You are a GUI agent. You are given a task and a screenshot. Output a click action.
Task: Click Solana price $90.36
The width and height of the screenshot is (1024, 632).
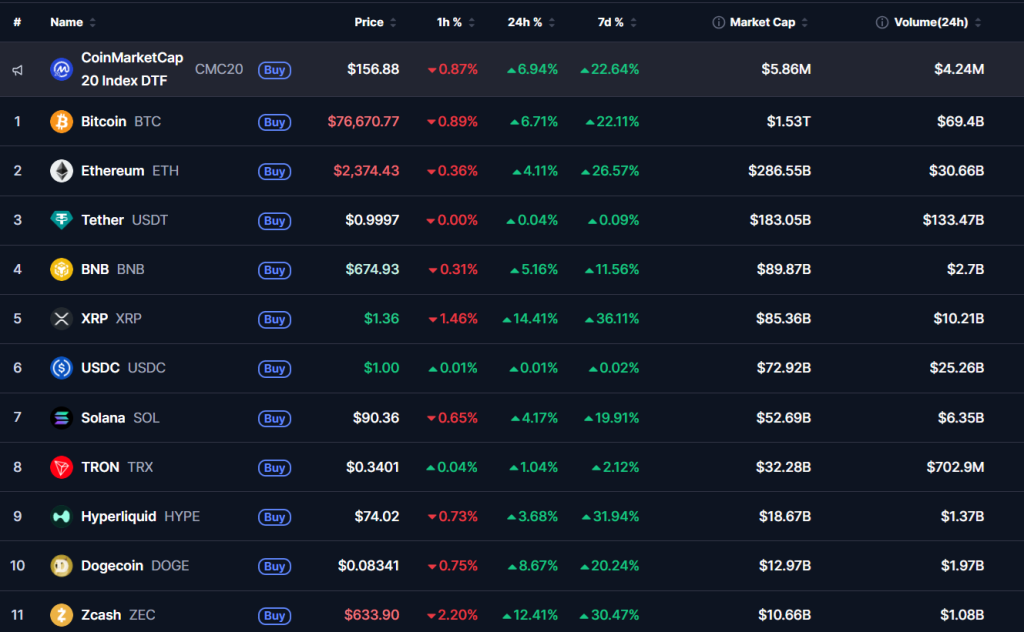point(376,418)
